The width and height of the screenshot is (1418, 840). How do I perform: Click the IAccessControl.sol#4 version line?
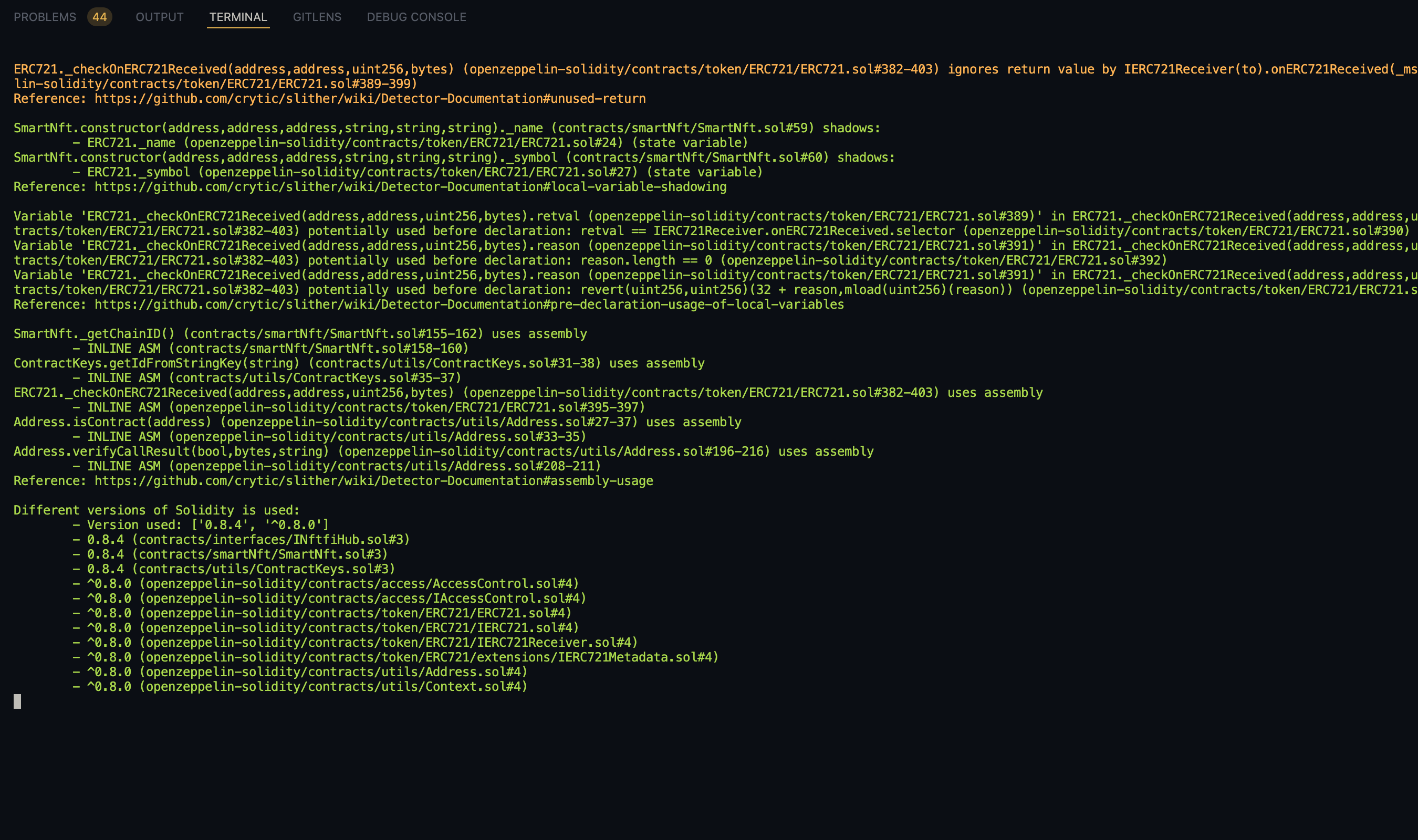[x=329, y=599]
